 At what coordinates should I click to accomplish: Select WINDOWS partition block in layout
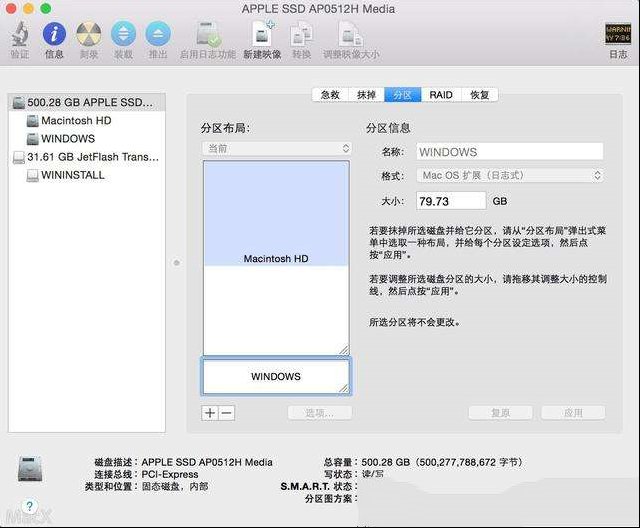coord(276,376)
